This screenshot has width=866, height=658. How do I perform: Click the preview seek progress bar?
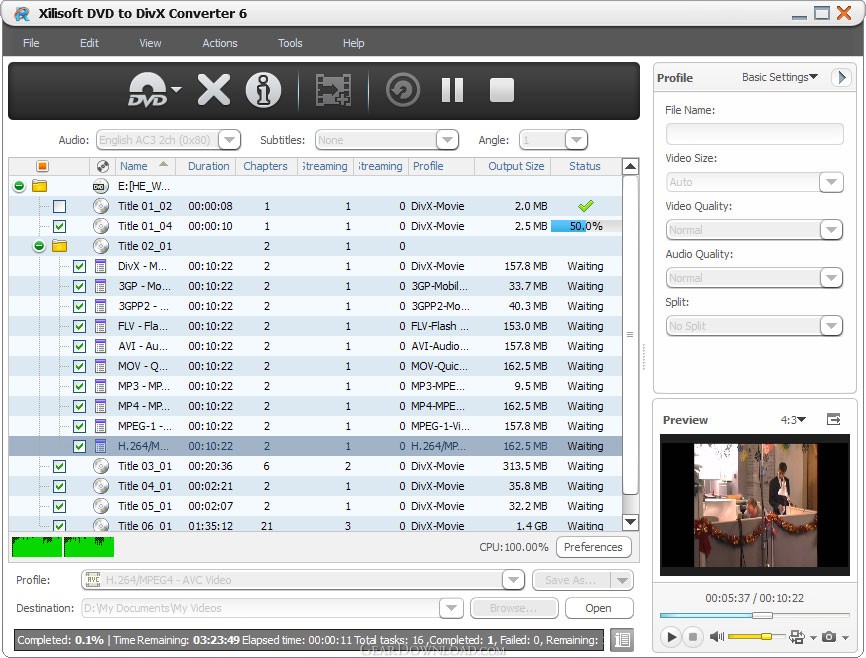[x=754, y=615]
